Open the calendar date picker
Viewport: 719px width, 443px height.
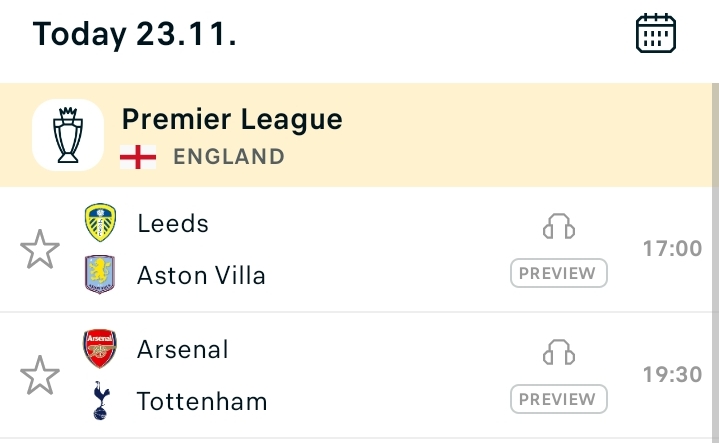656,34
